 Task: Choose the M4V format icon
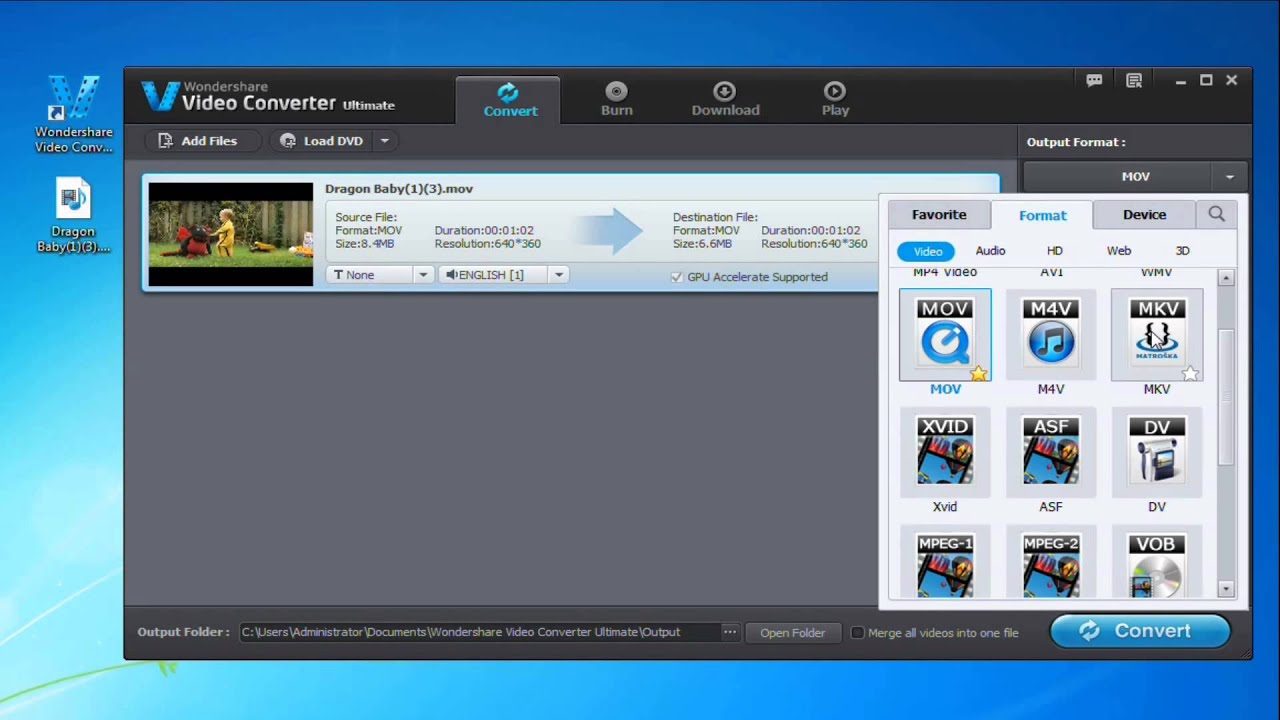coord(1051,334)
